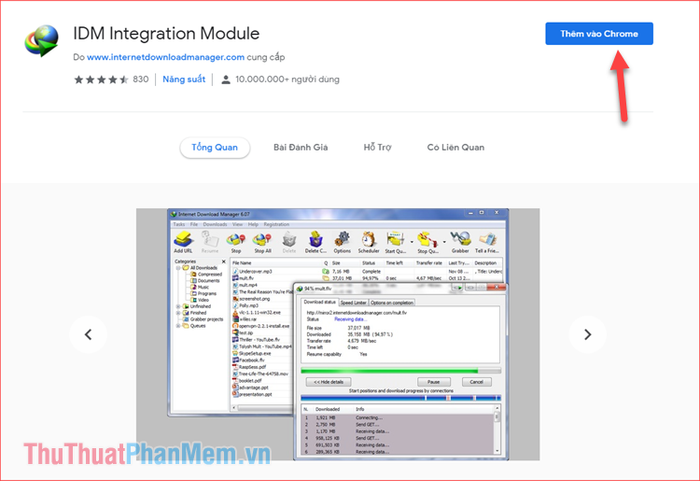Go to the 'Có Liên Quan' tab
This screenshot has width=700, height=481.
pyautogui.click(x=455, y=147)
